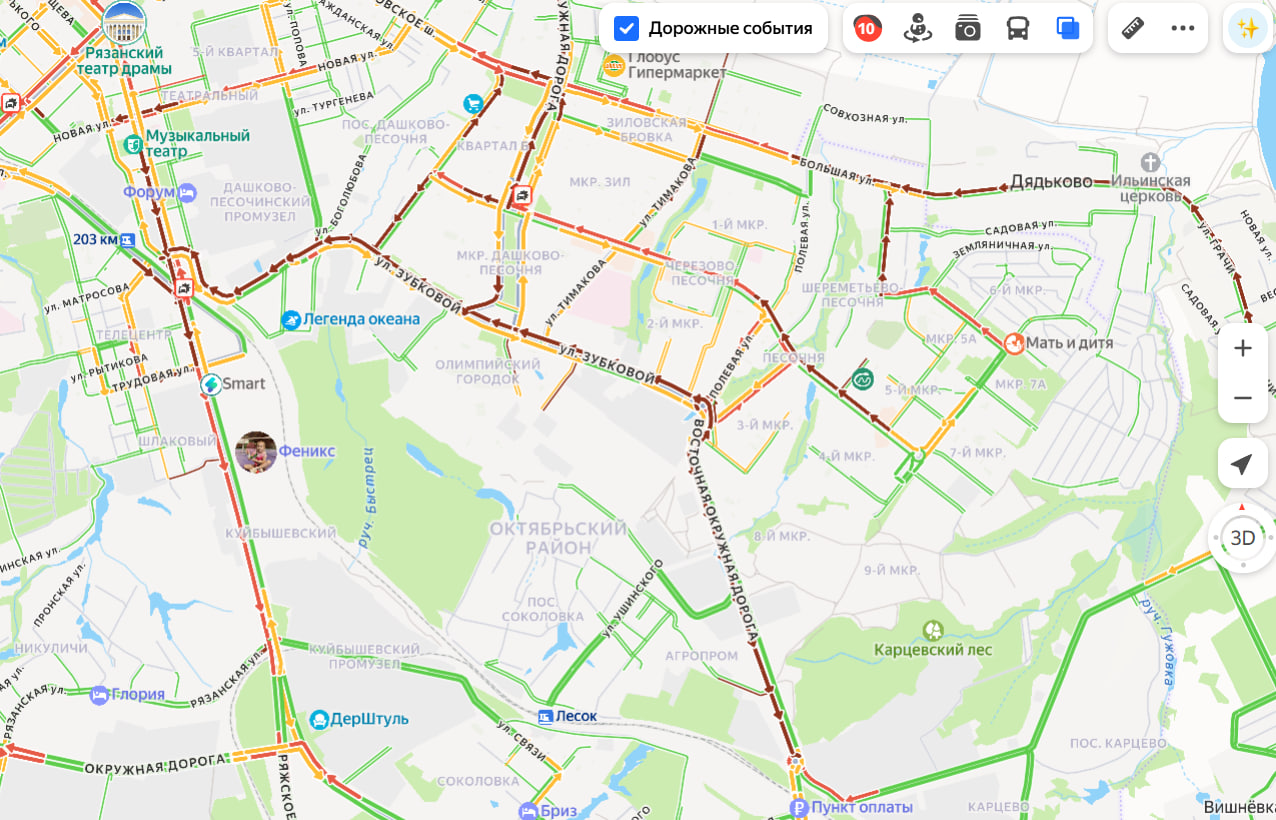Click the sparkle AI assistant button

pyautogui.click(x=1247, y=28)
